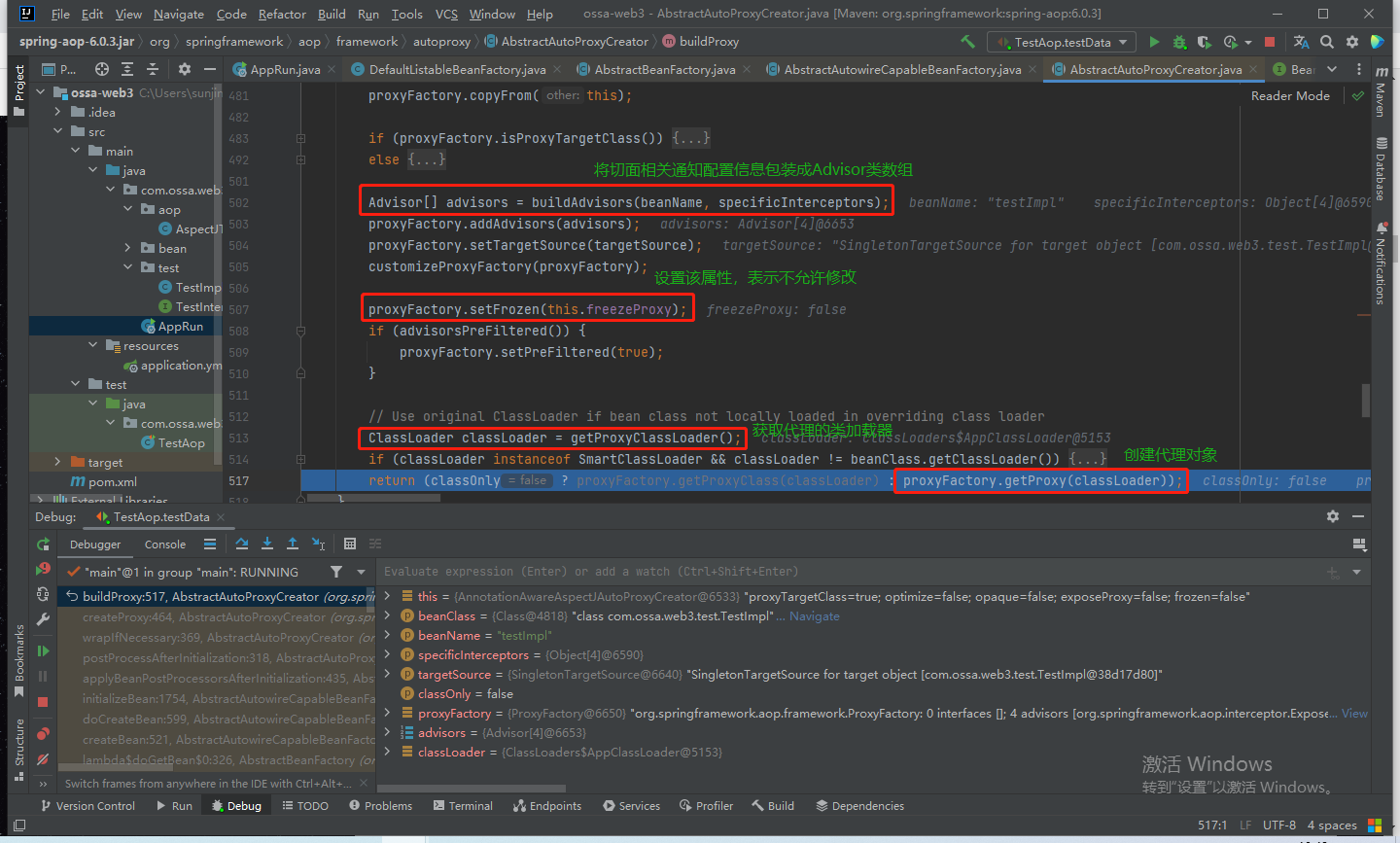Click View link for proxyFactory value

(x=1354, y=713)
